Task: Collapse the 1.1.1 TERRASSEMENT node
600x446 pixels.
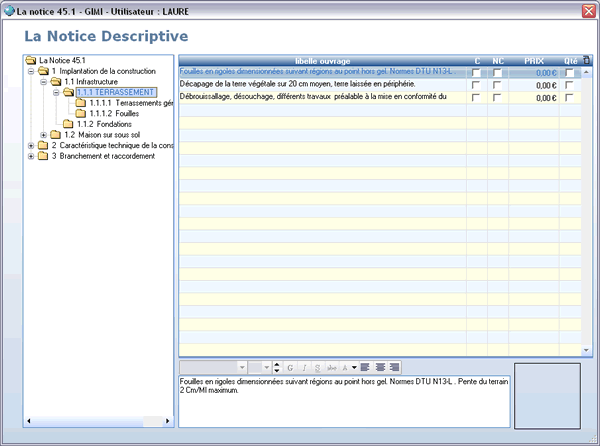Action: pos(56,93)
